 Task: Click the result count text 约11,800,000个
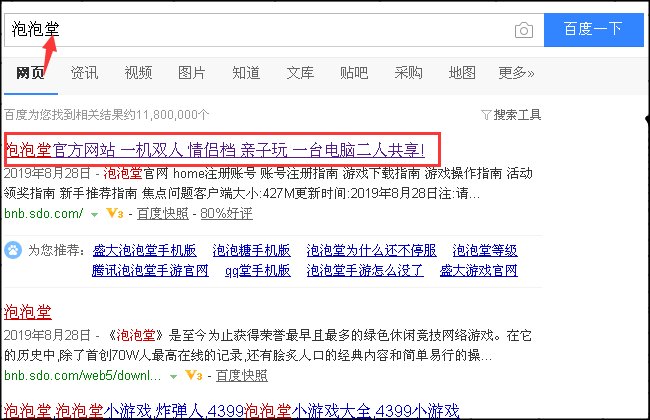point(172,115)
